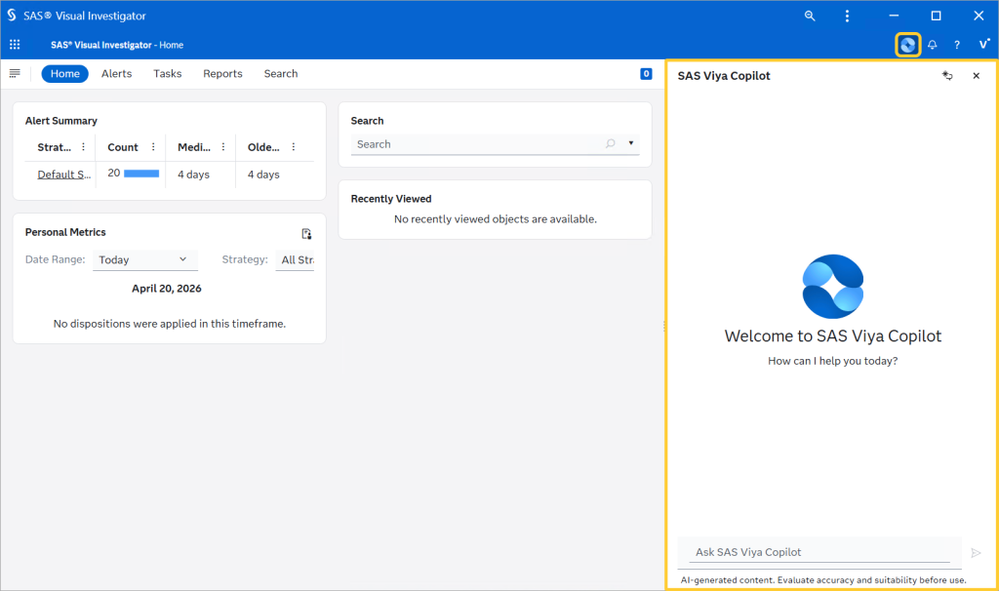Start a new Copilot chat icon

tap(947, 76)
